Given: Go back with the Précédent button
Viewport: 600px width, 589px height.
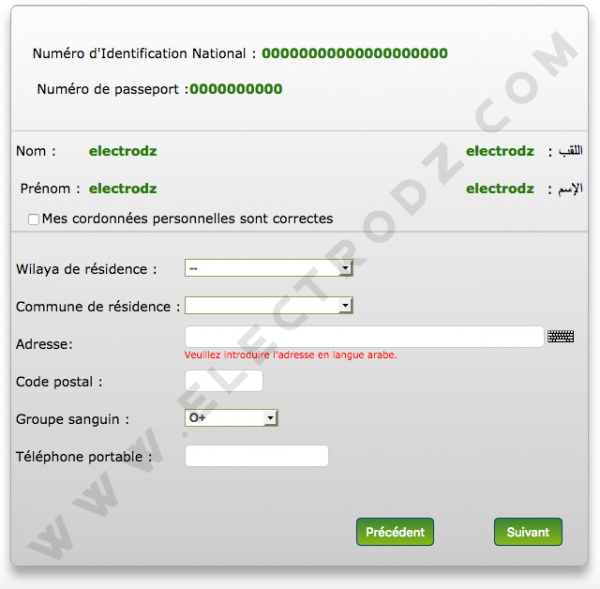Looking at the screenshot, I should click(395, 532).
